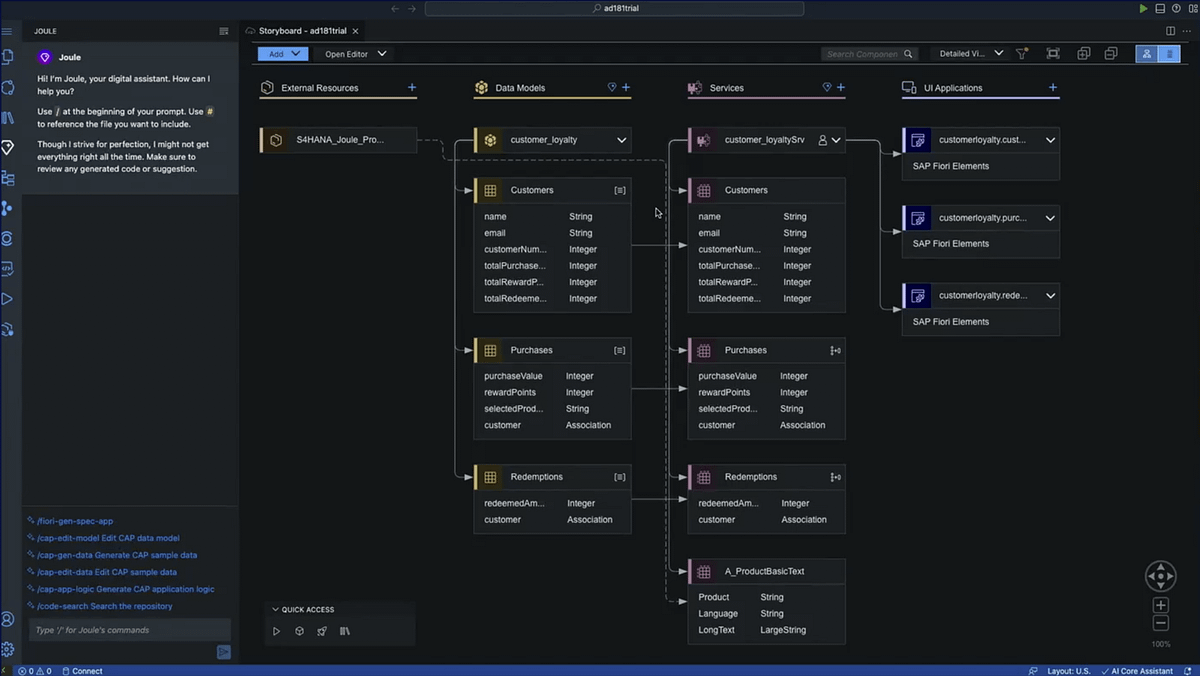
Task: Select the Storyboard - ad181trial tab
Action: click(301, 31)
